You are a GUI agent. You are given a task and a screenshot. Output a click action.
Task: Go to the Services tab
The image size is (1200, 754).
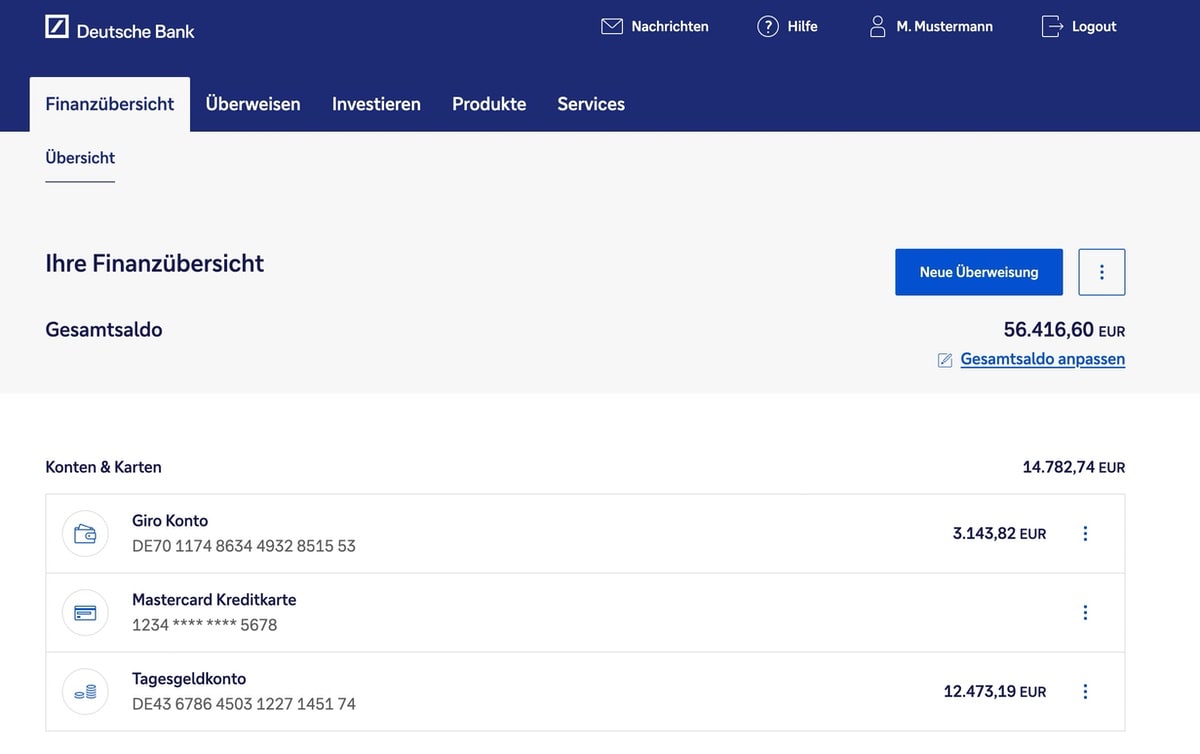(x=591, y=104)
